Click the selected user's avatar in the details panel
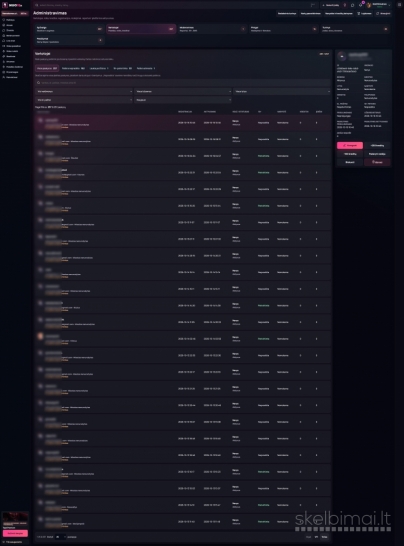 (342, 56)
